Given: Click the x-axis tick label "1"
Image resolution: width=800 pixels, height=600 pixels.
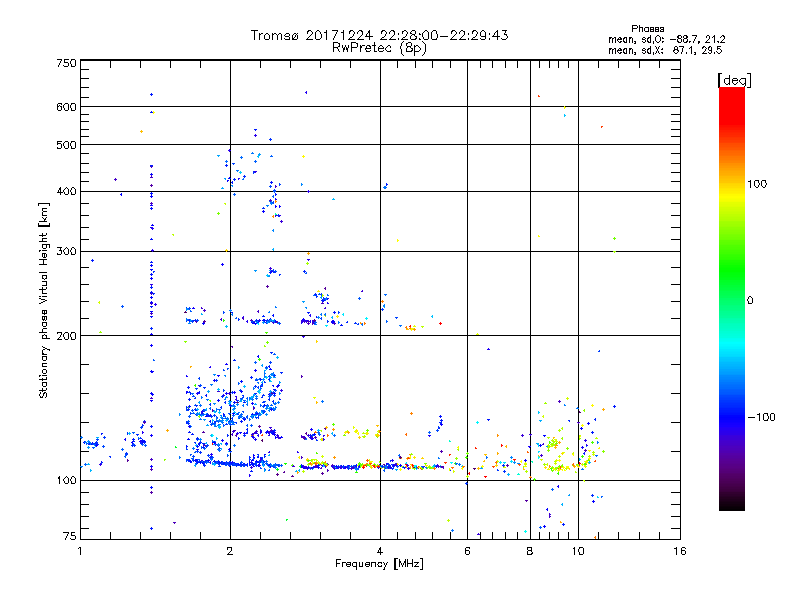Looking at the screenshot, I should (80, 551).
